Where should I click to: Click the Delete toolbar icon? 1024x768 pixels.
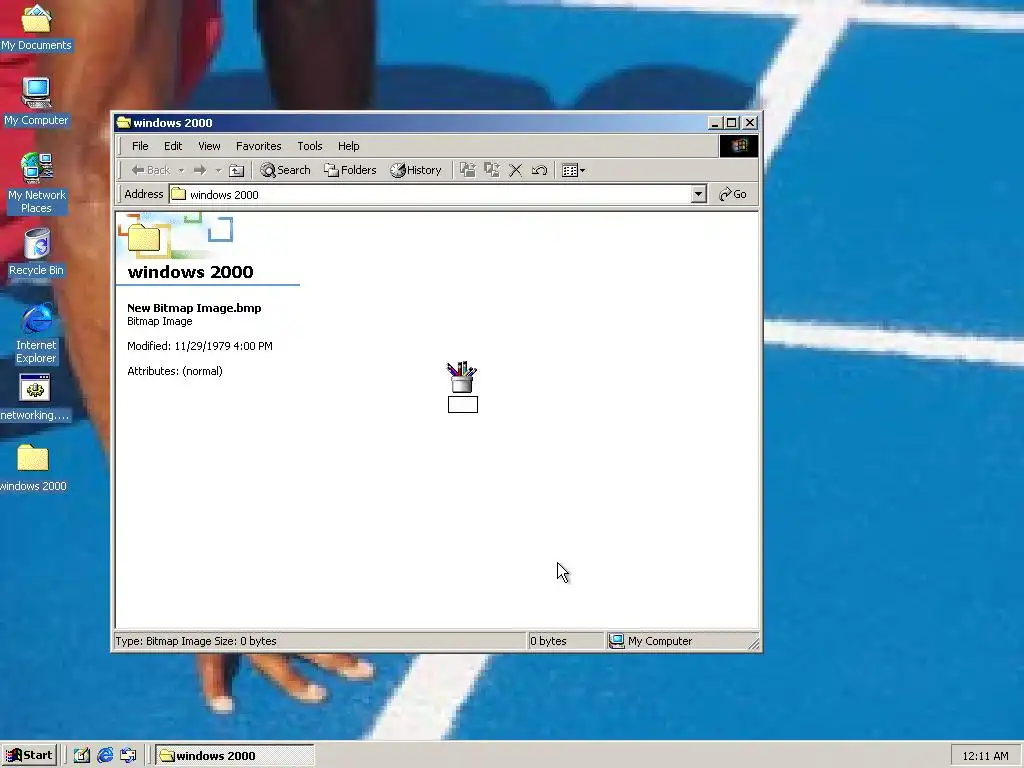pos(515,170)
